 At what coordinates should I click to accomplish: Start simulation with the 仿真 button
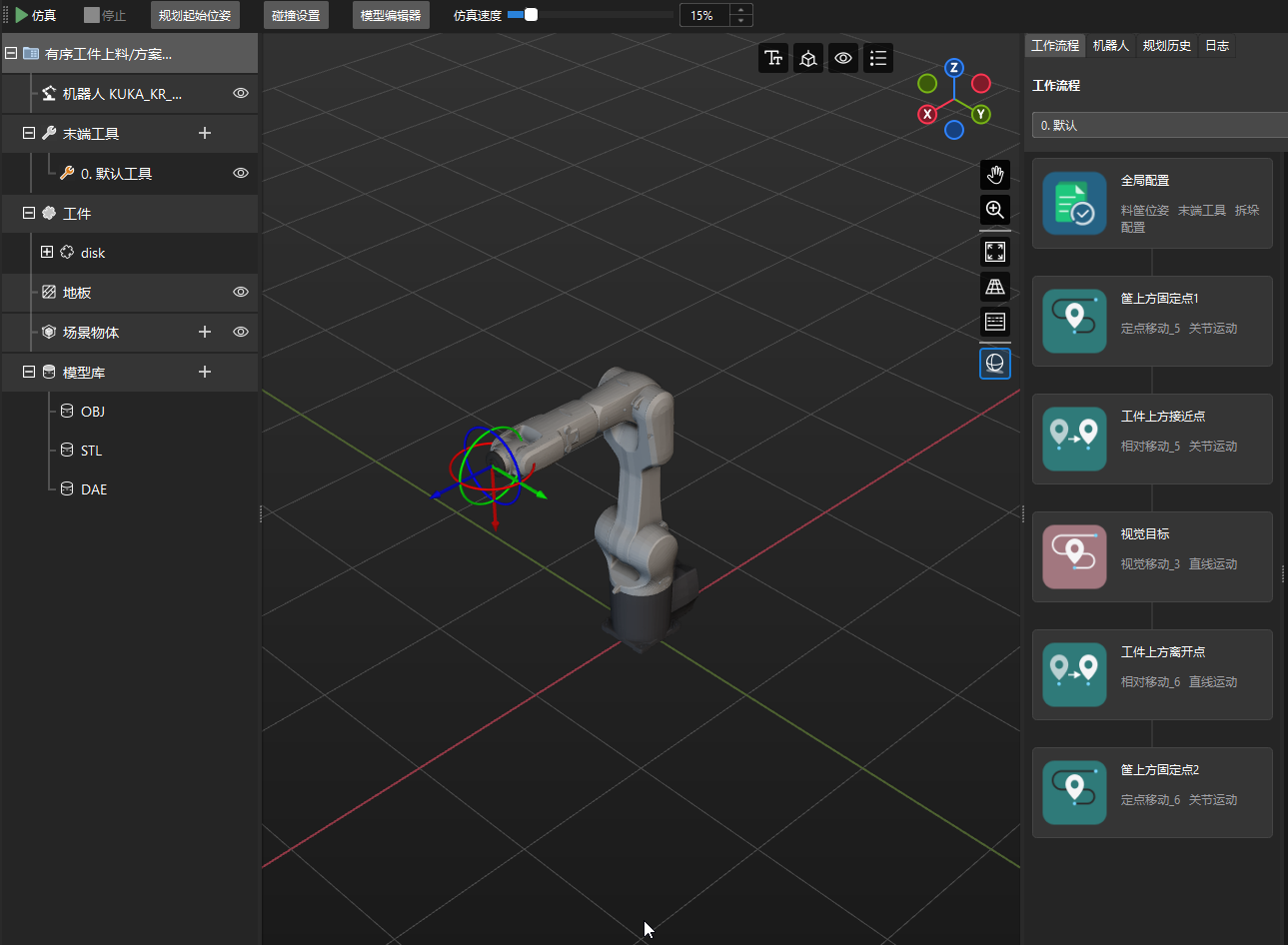pyautogui.click(x=37, y=15)
